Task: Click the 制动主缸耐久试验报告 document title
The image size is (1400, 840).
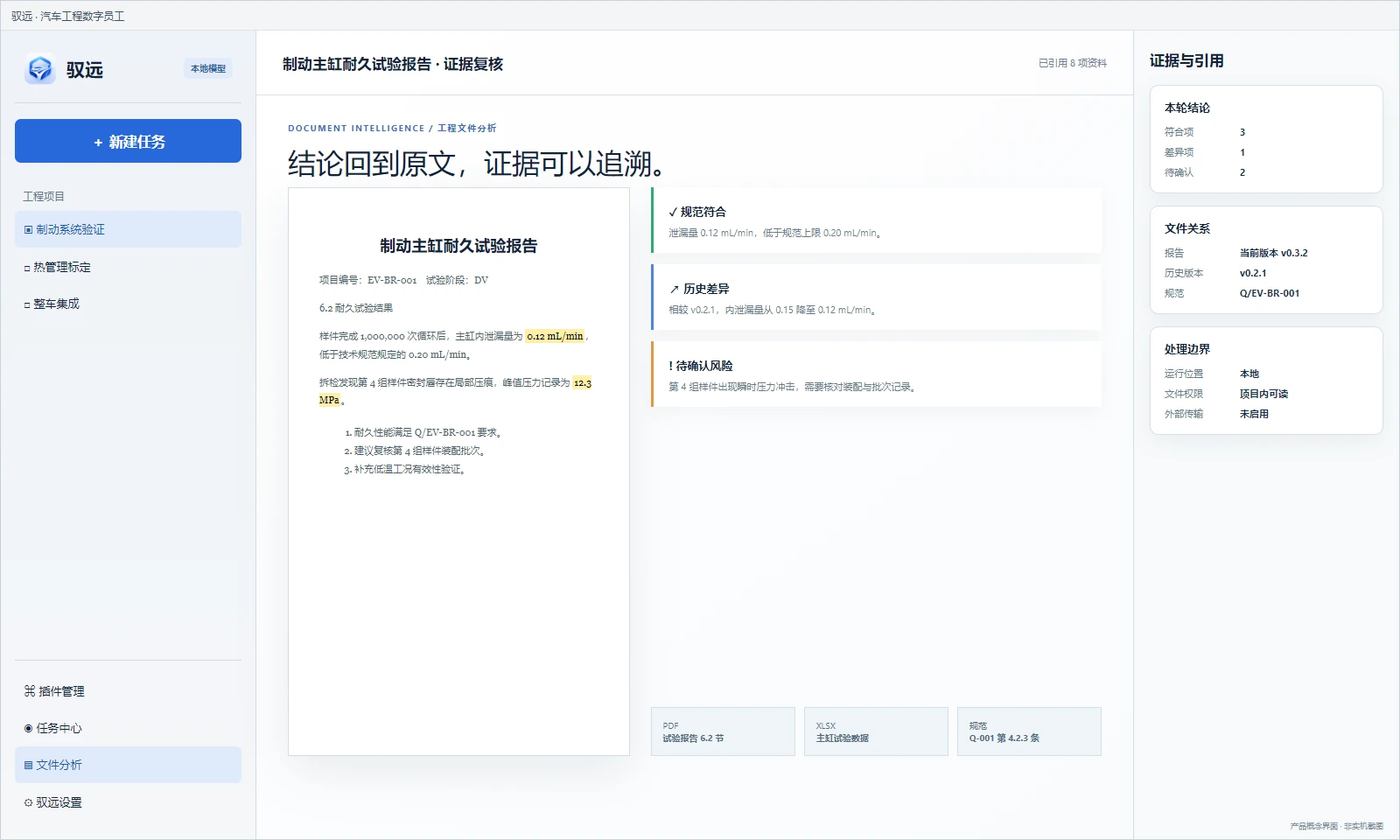Action: tap(458, 246)
